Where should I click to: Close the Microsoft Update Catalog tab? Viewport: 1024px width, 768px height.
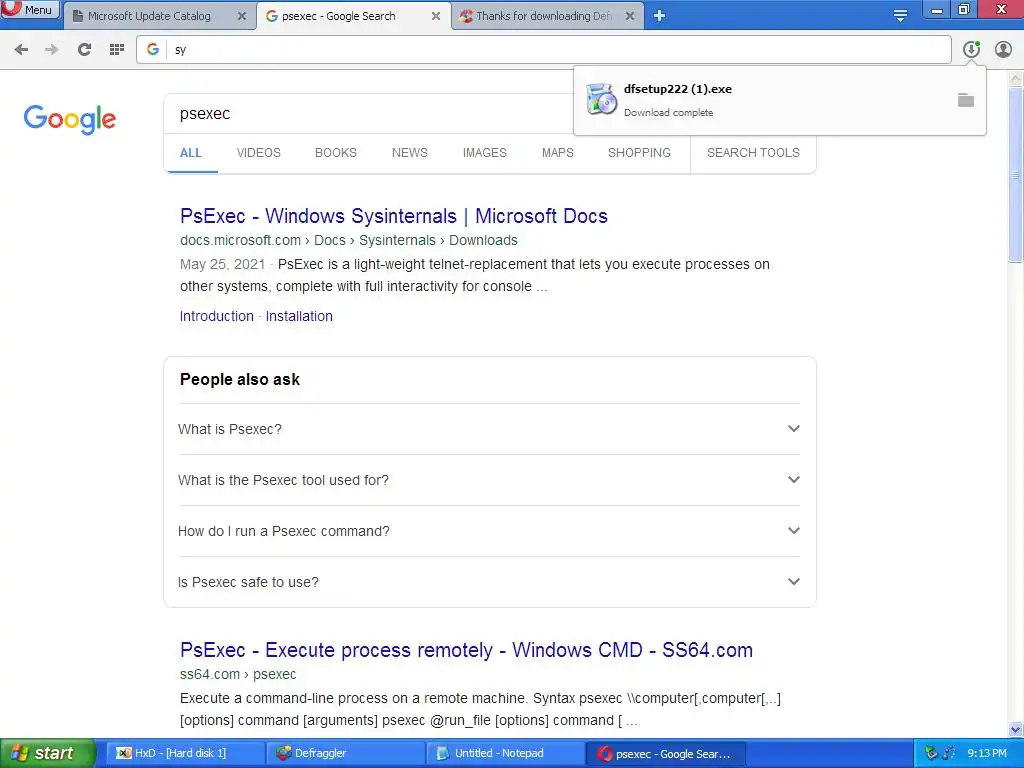point(242,16)
